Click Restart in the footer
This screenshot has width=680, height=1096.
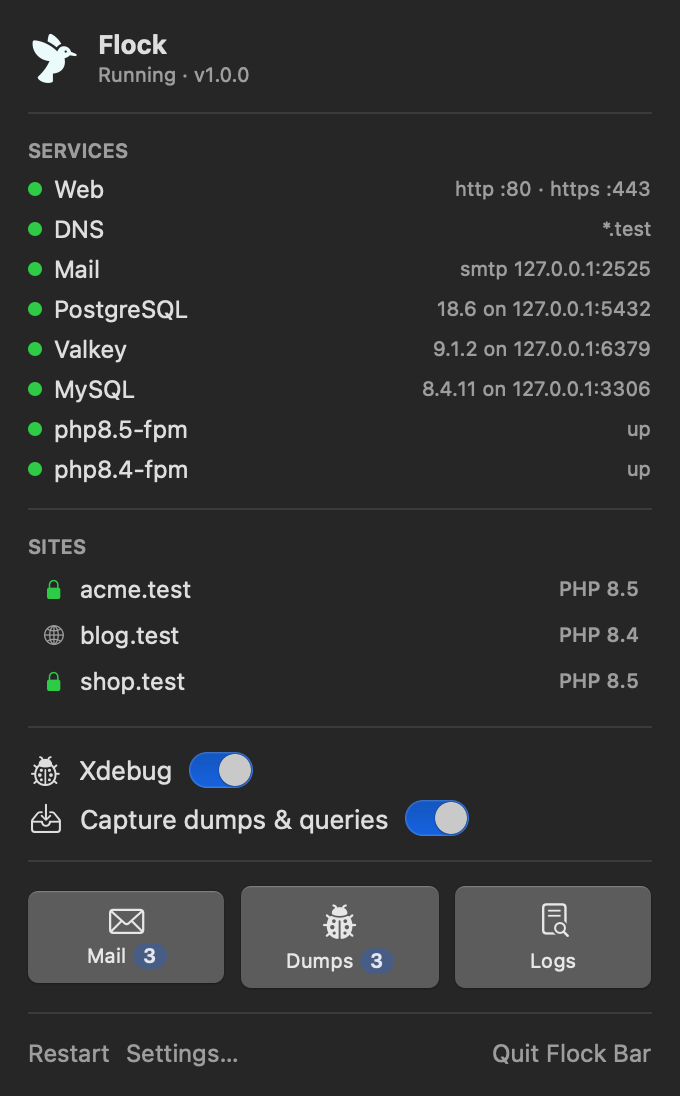tap(68, 1053)
